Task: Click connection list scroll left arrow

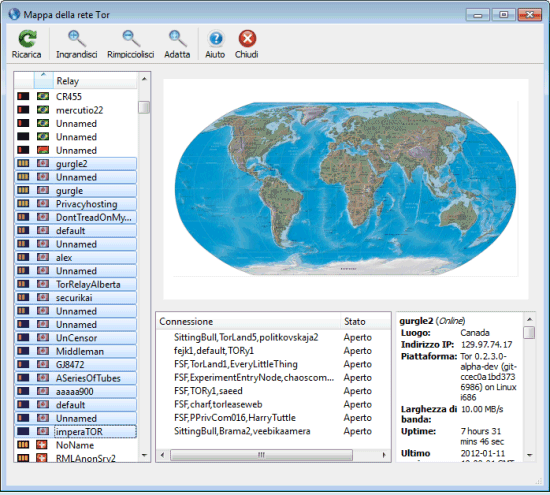Action: coord(162,455)
